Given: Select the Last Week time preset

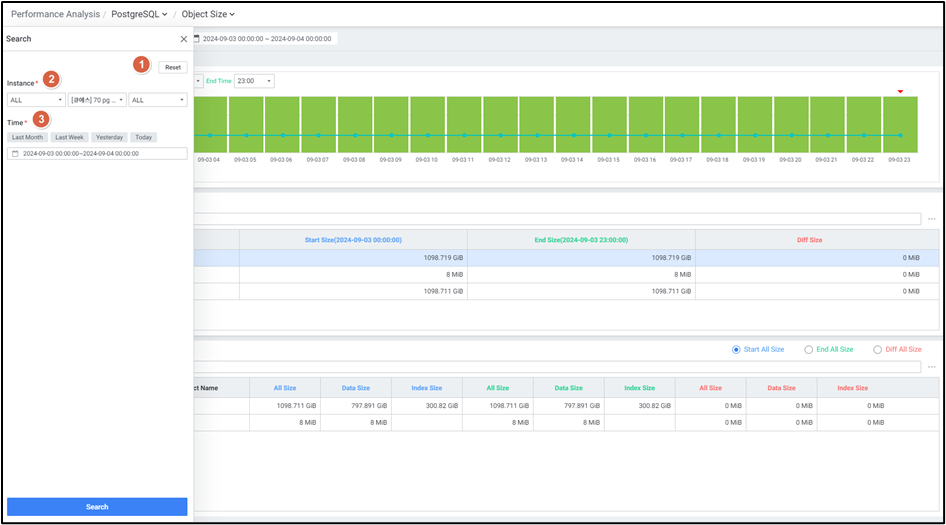Looking at the screenshot, I should pyautogui.click(x=70, y=137).
